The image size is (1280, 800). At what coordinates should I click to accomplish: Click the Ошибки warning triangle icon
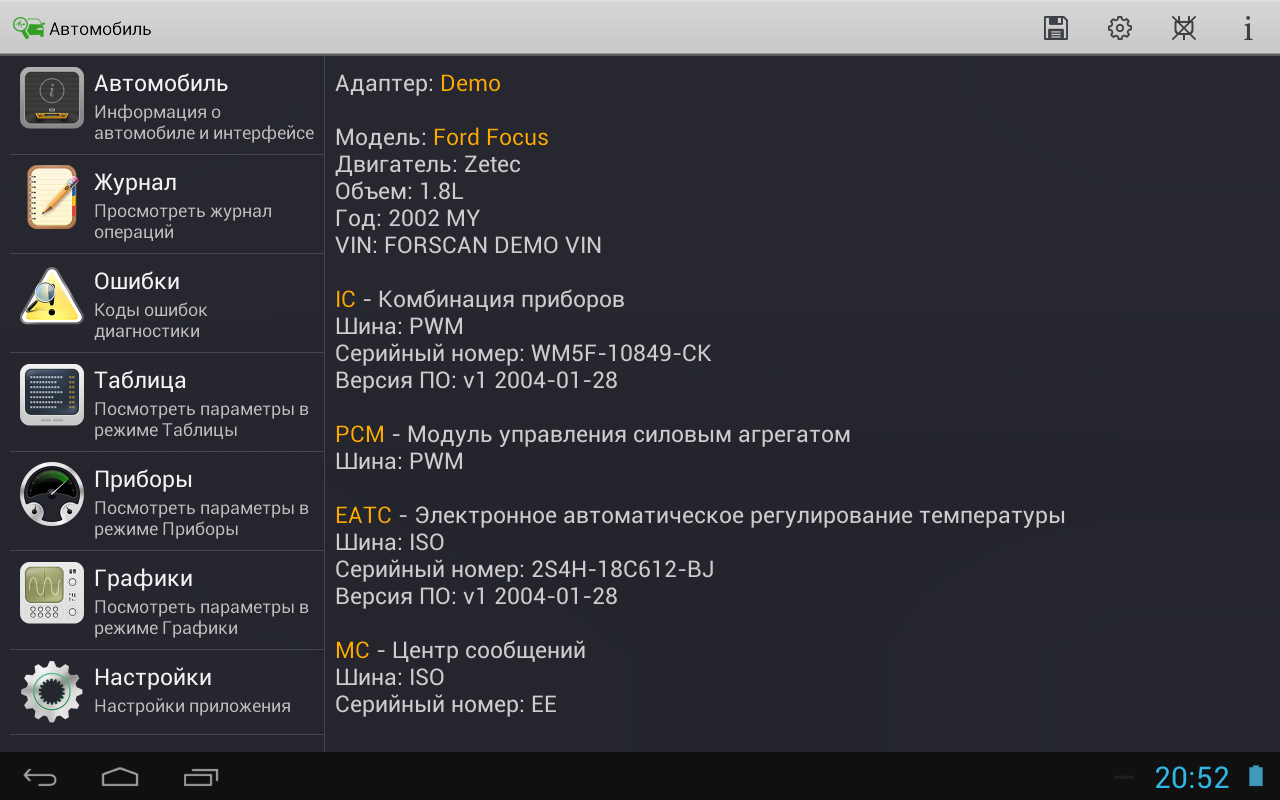click(52, 296)
